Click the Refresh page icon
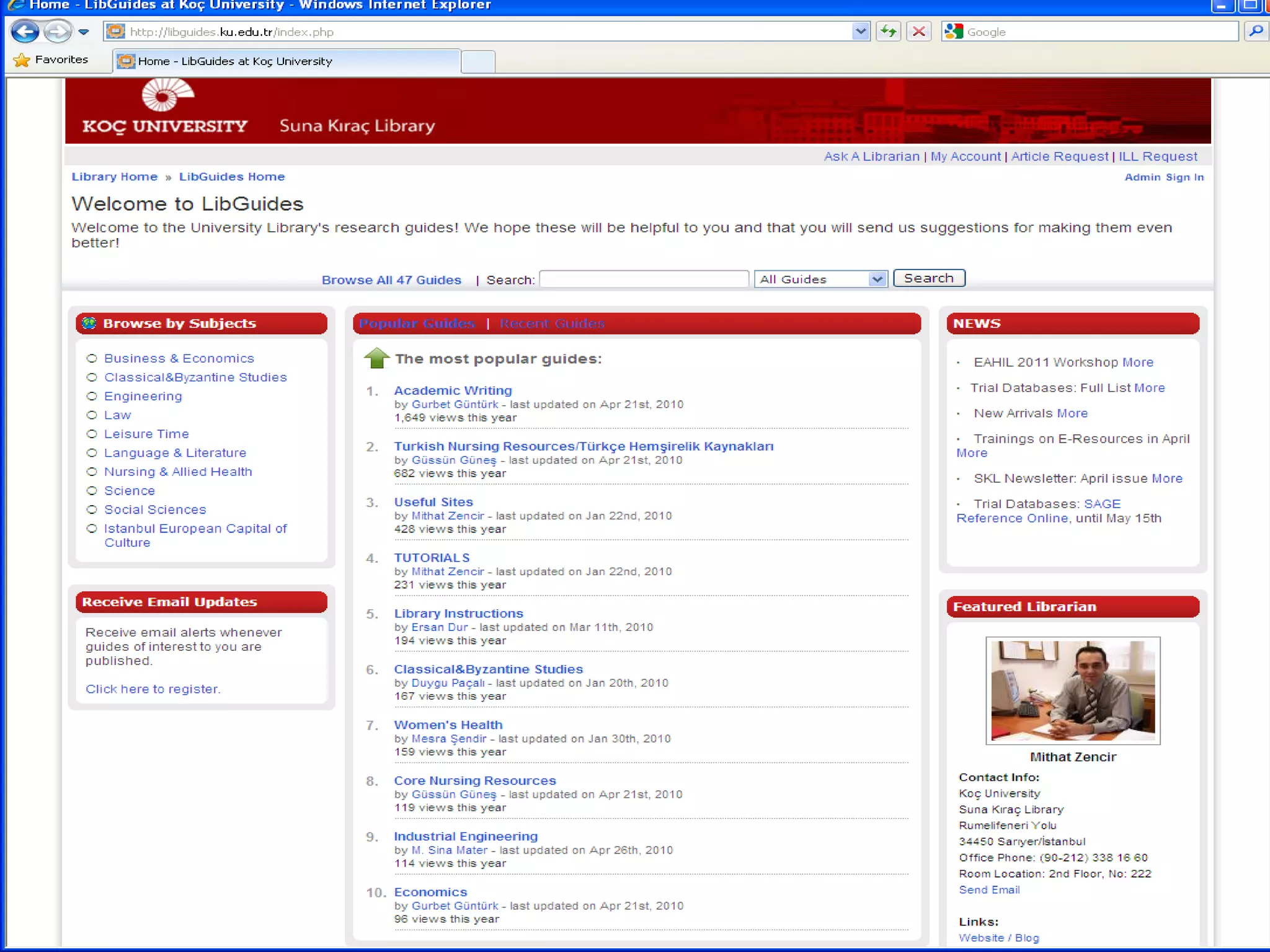Screen dimensions: 1270x952 tap(888, 31)
